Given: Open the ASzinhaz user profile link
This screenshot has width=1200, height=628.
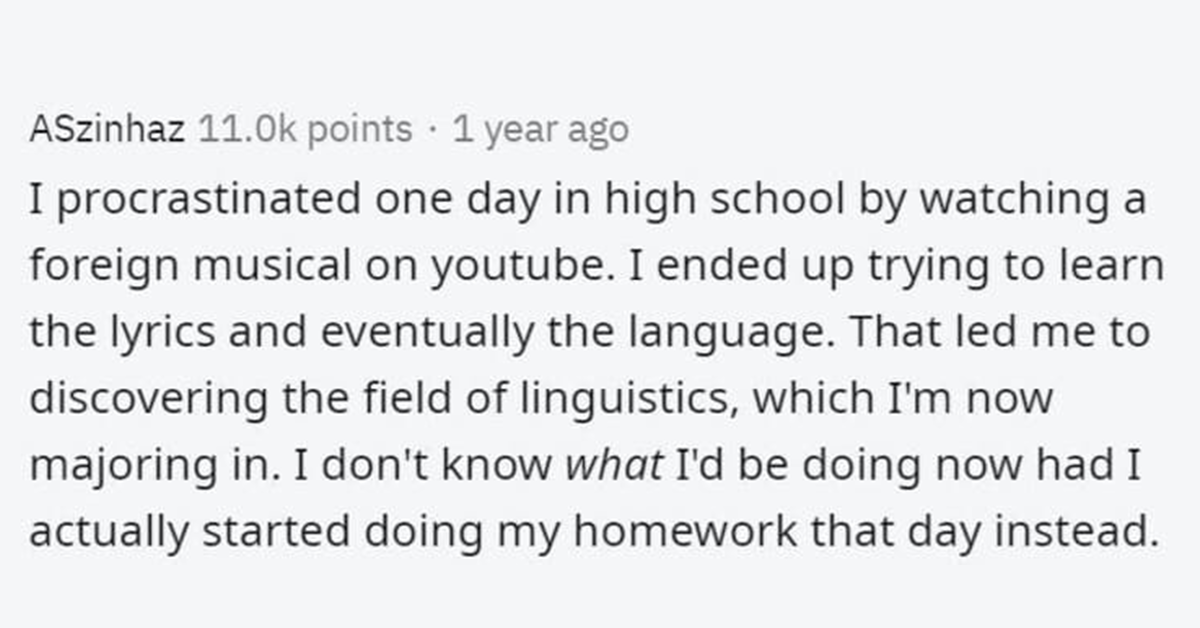Looking at the screenshot, I should pos(106,129).
